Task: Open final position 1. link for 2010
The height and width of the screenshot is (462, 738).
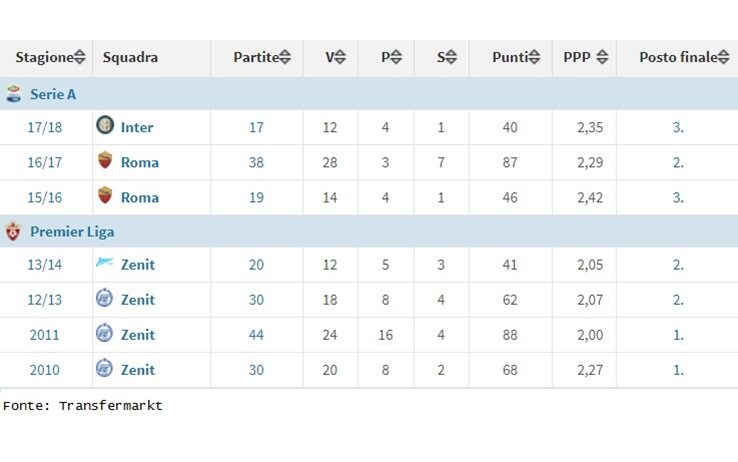Action: [x=678, y=370]
